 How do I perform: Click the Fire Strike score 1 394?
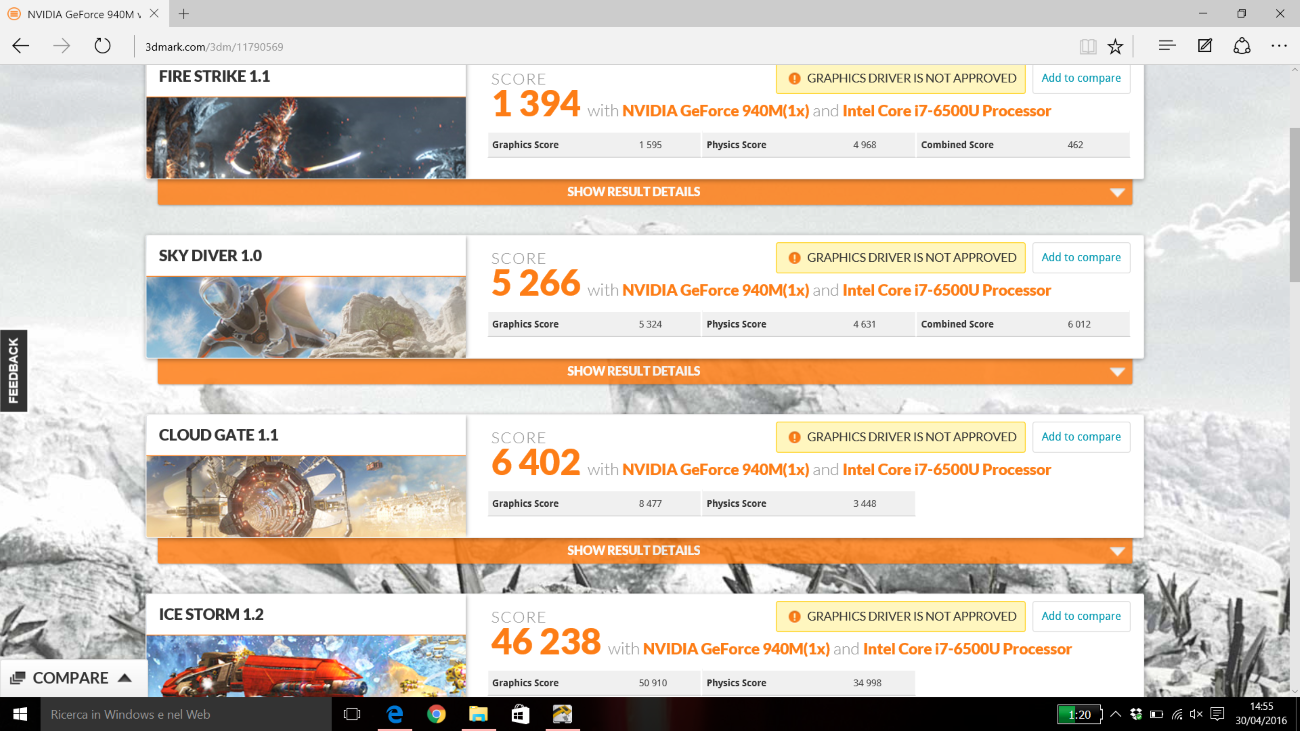(536, 104)
